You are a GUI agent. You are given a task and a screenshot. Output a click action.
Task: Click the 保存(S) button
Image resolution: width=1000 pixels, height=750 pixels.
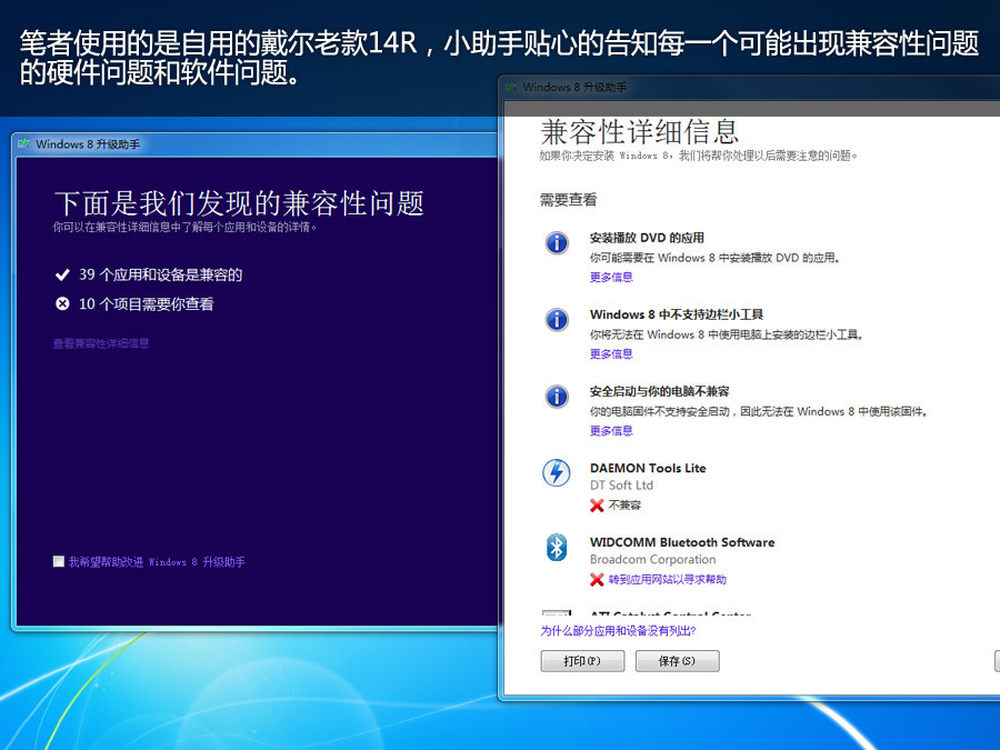[677, 661]
